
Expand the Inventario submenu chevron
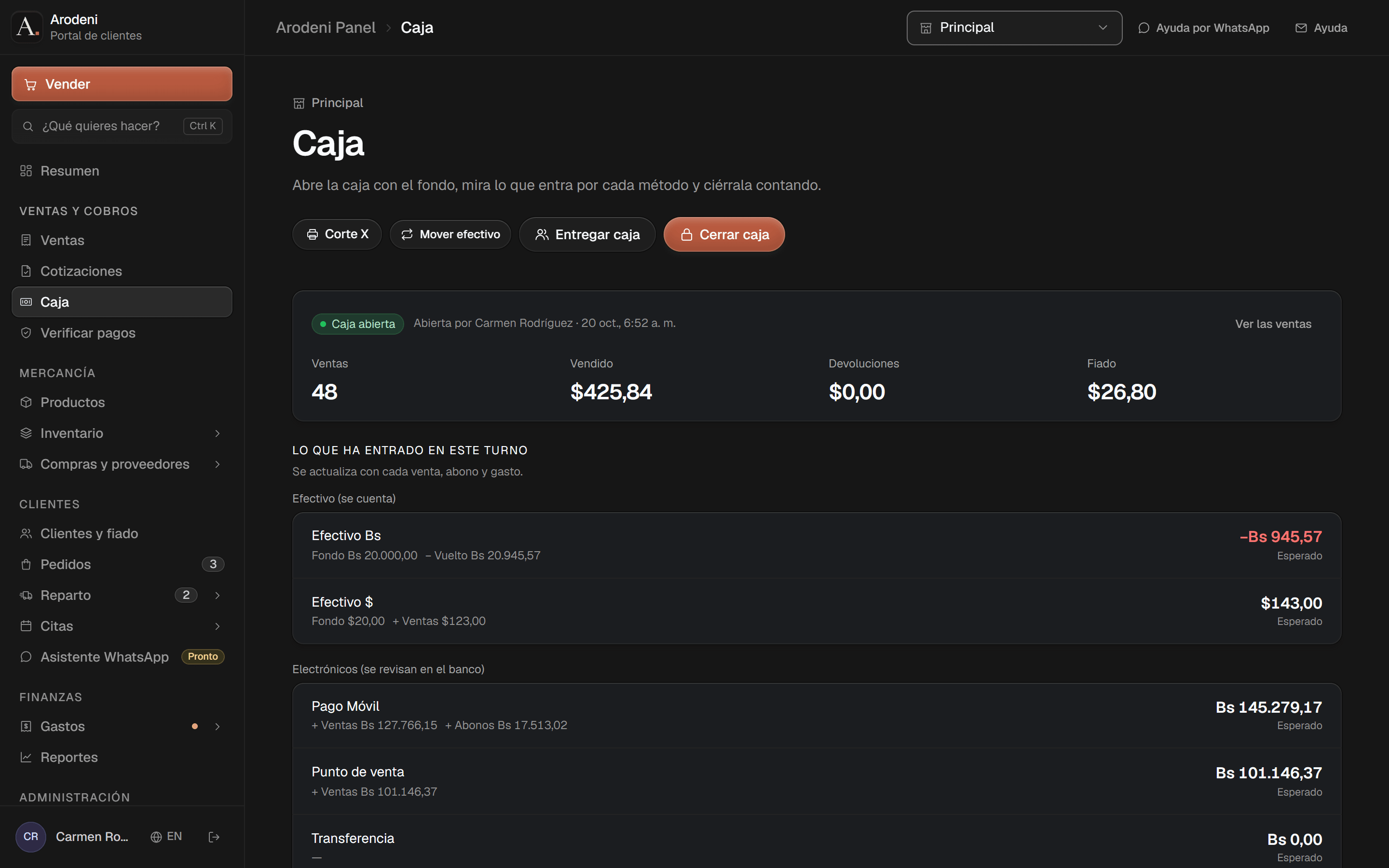point(218,434)
